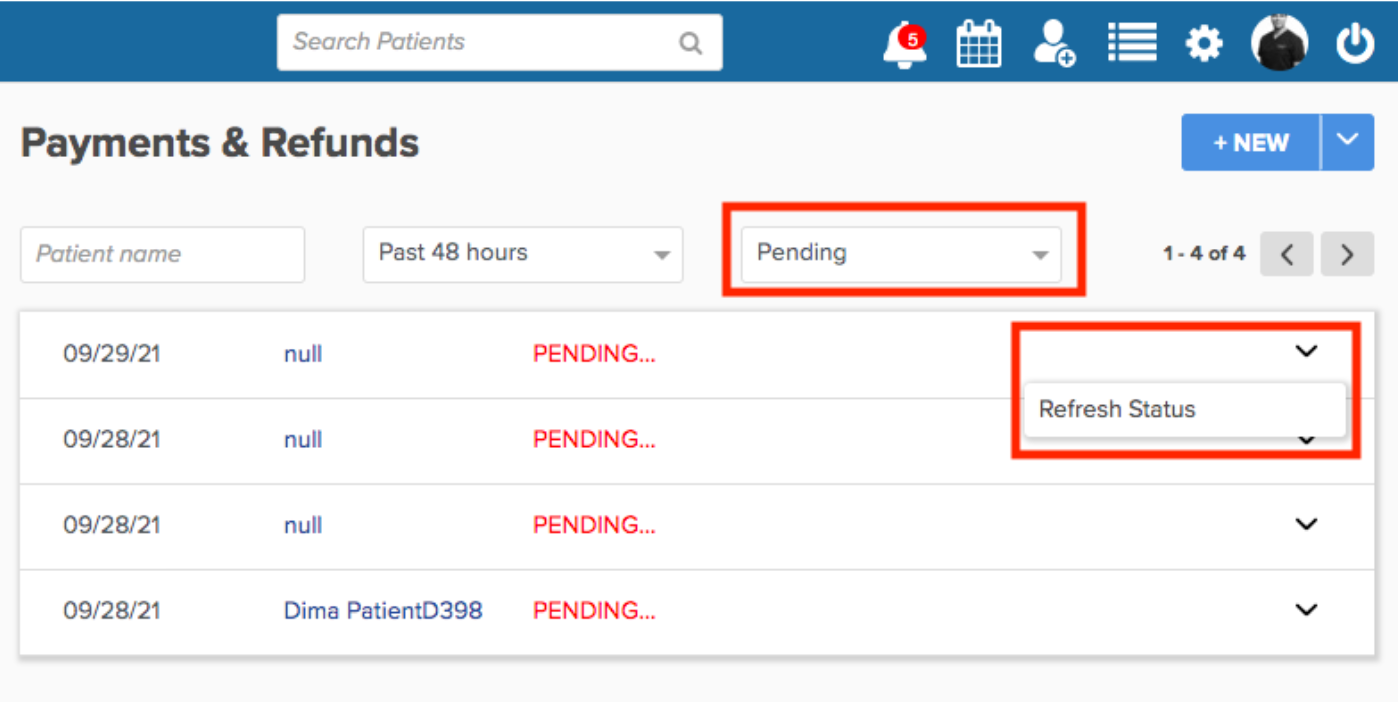Expand the arrow beside + NEW button
This screenshot has width=1398, height=702.
[1348, 142]
